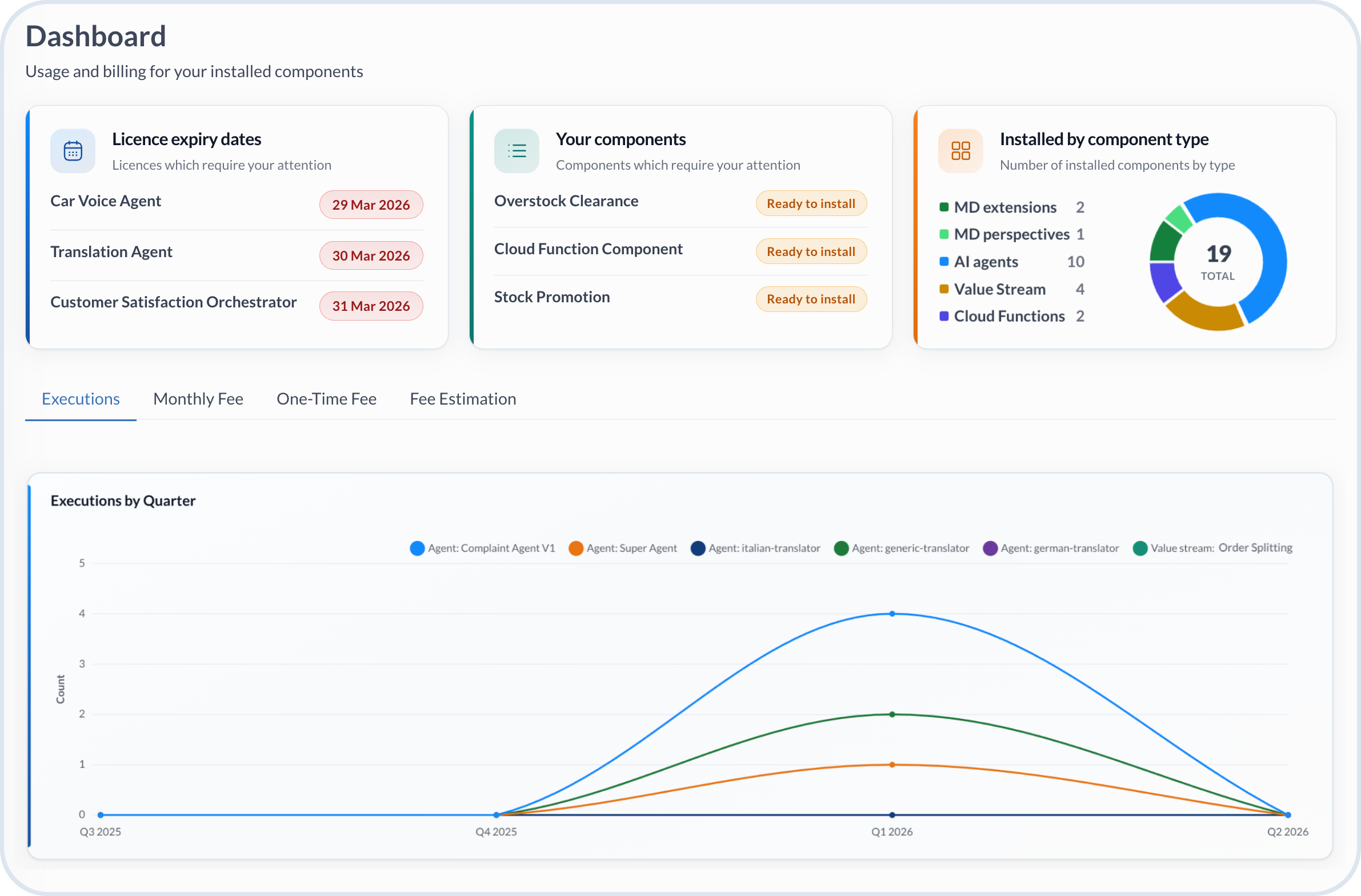Click the Q2 2026 axis label
Screen dimensions: 1361x896
(1288, 833)
